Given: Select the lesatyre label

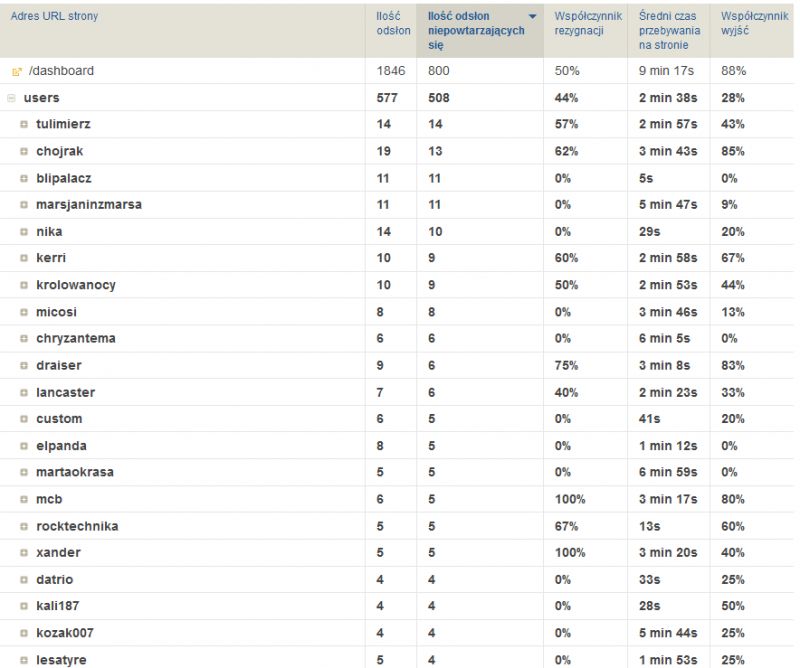Looking at the screenshot, I should point(61,660).
